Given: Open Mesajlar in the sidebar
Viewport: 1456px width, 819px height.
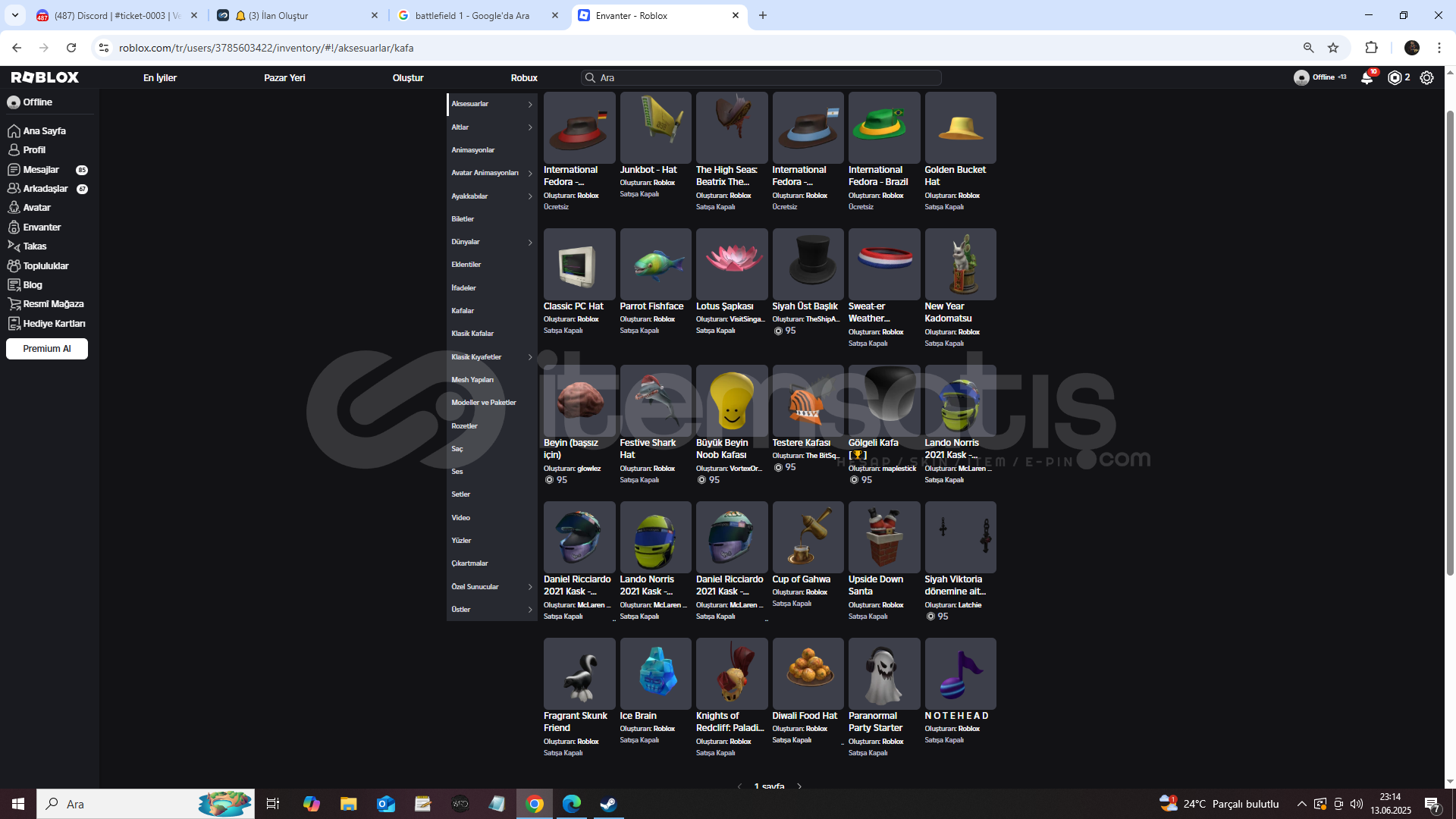Looking at the screenshot, I should 40,169.
